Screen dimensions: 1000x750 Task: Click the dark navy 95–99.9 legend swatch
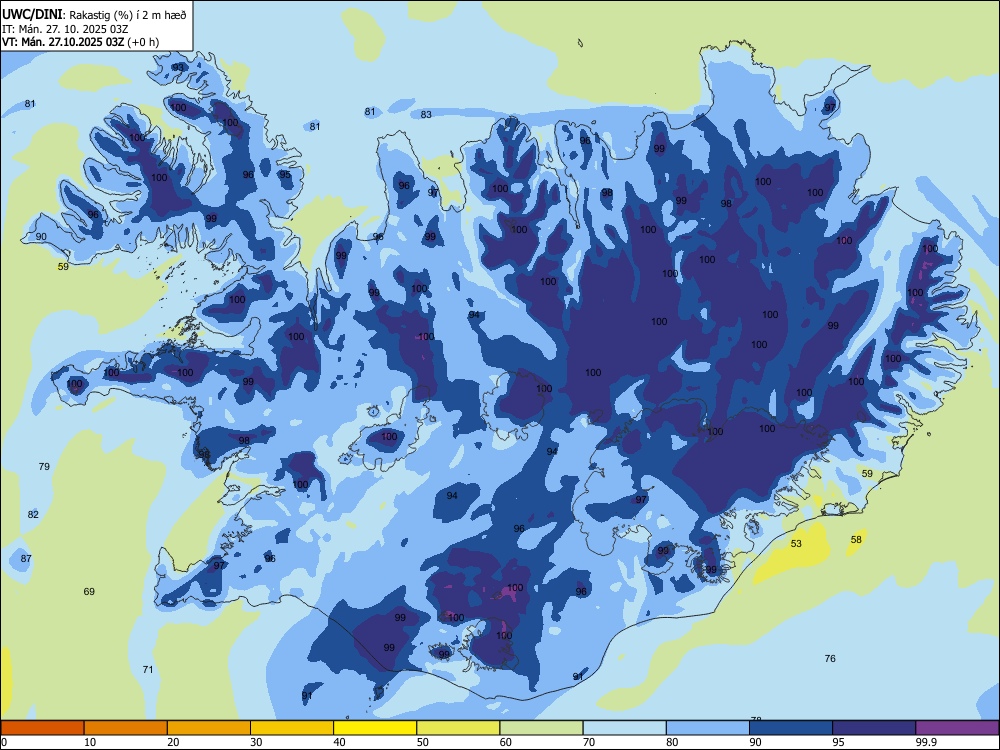(874, 728)
